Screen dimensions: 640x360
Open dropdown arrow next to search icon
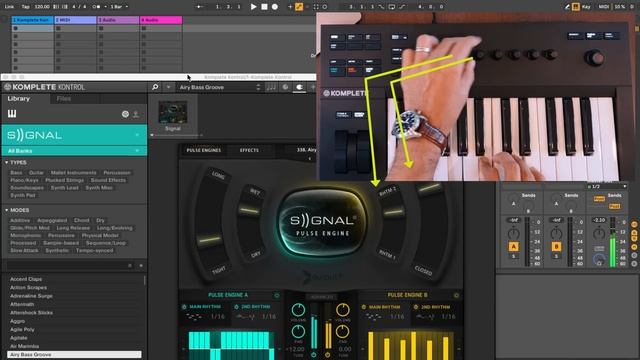point(168,87)
